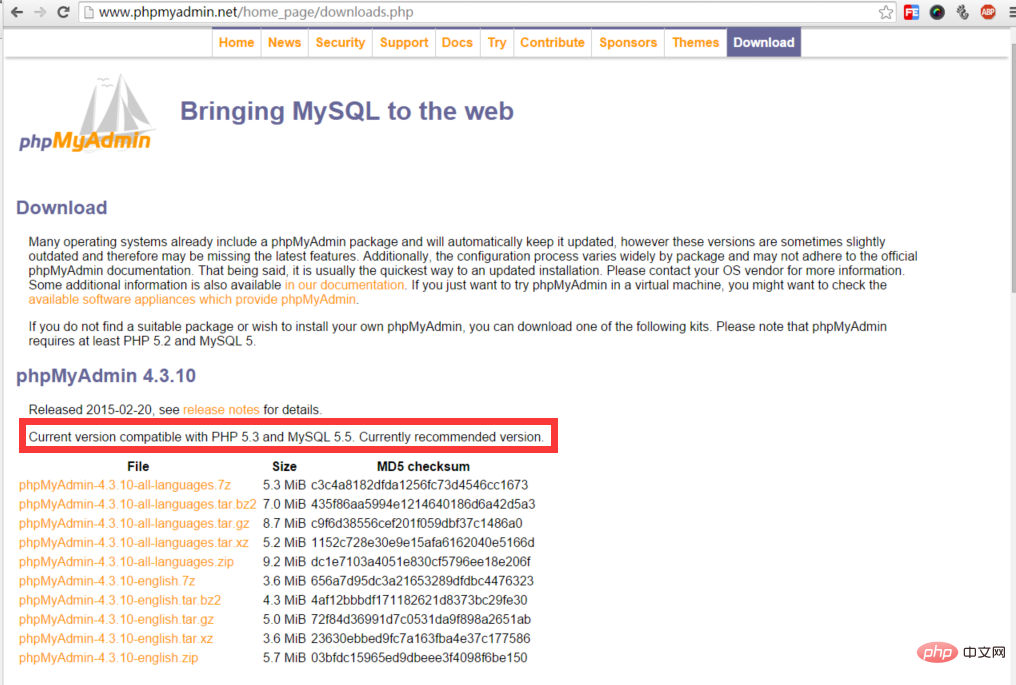Select the Themes navigation tab

pyautogui.click(x=695, y=42)
